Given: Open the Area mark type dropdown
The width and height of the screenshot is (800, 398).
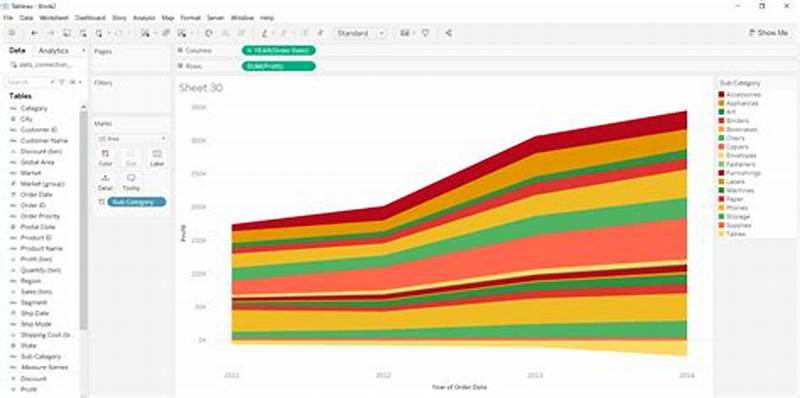Looking at the screenshot, I should (131, 138).
